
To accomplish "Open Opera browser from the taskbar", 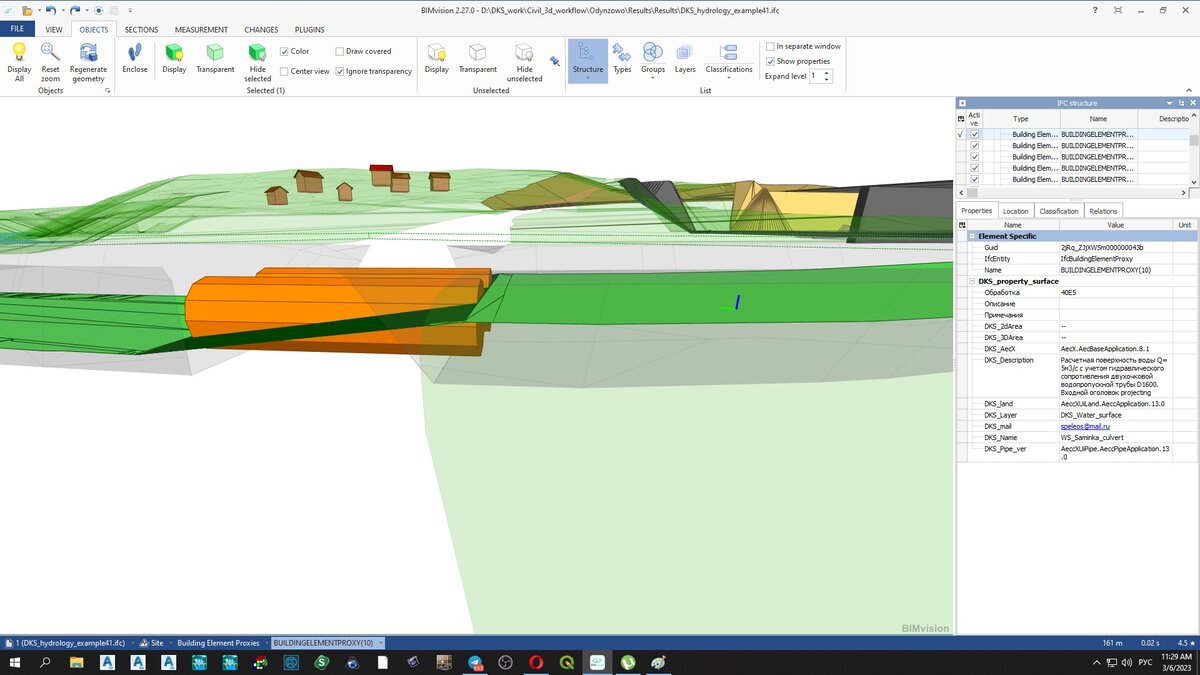I will click(536, 662).
